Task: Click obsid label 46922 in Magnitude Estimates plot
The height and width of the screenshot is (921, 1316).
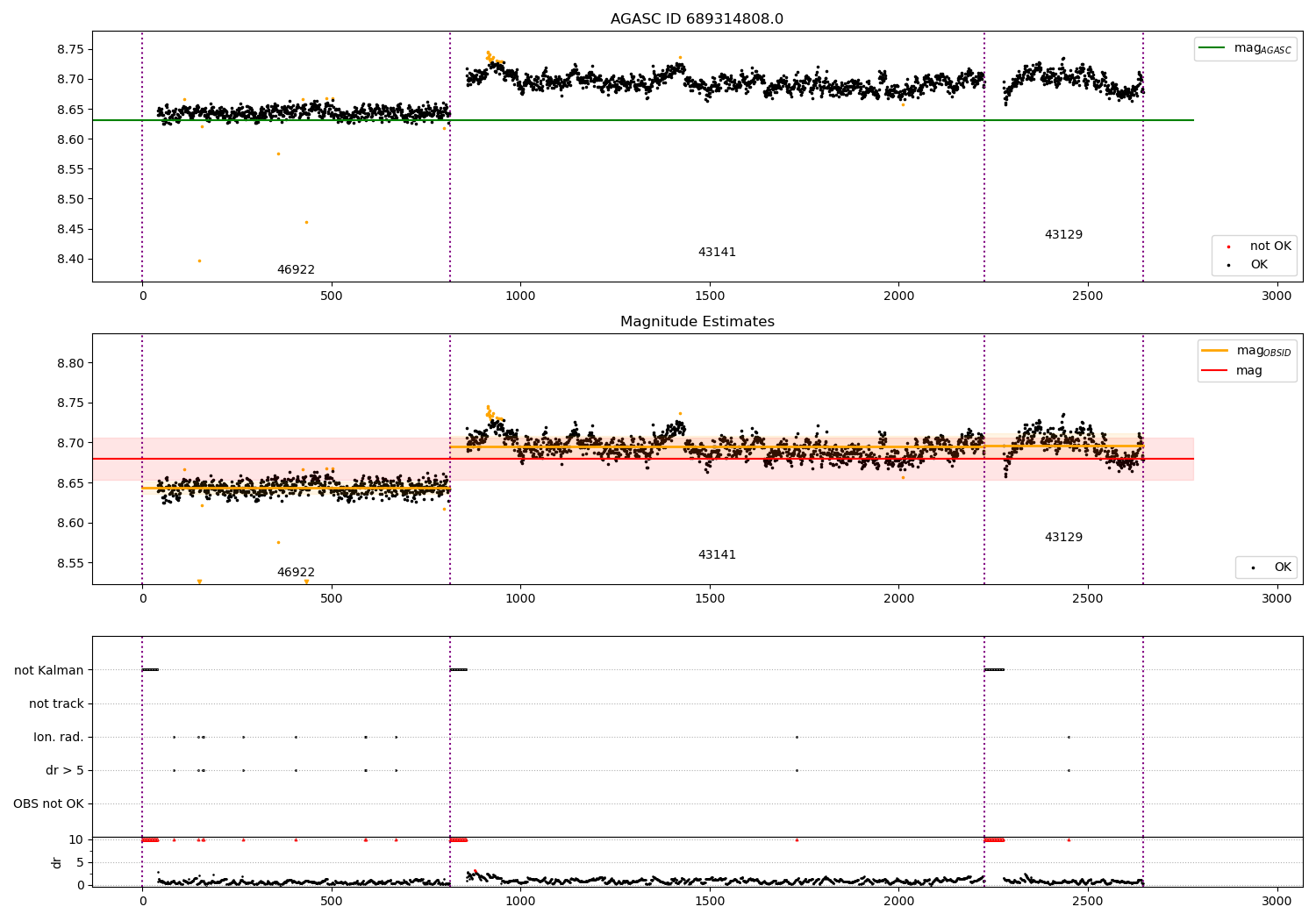Action: tap(296, 573)
